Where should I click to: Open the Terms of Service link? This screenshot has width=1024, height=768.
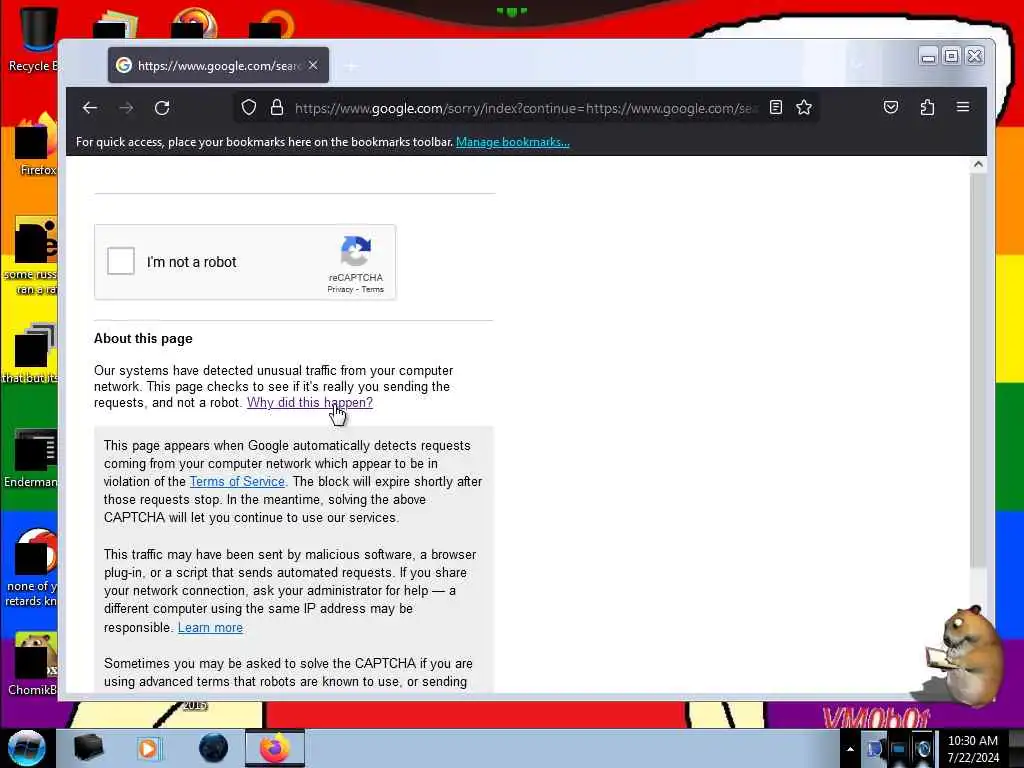[x=237, y=481]
